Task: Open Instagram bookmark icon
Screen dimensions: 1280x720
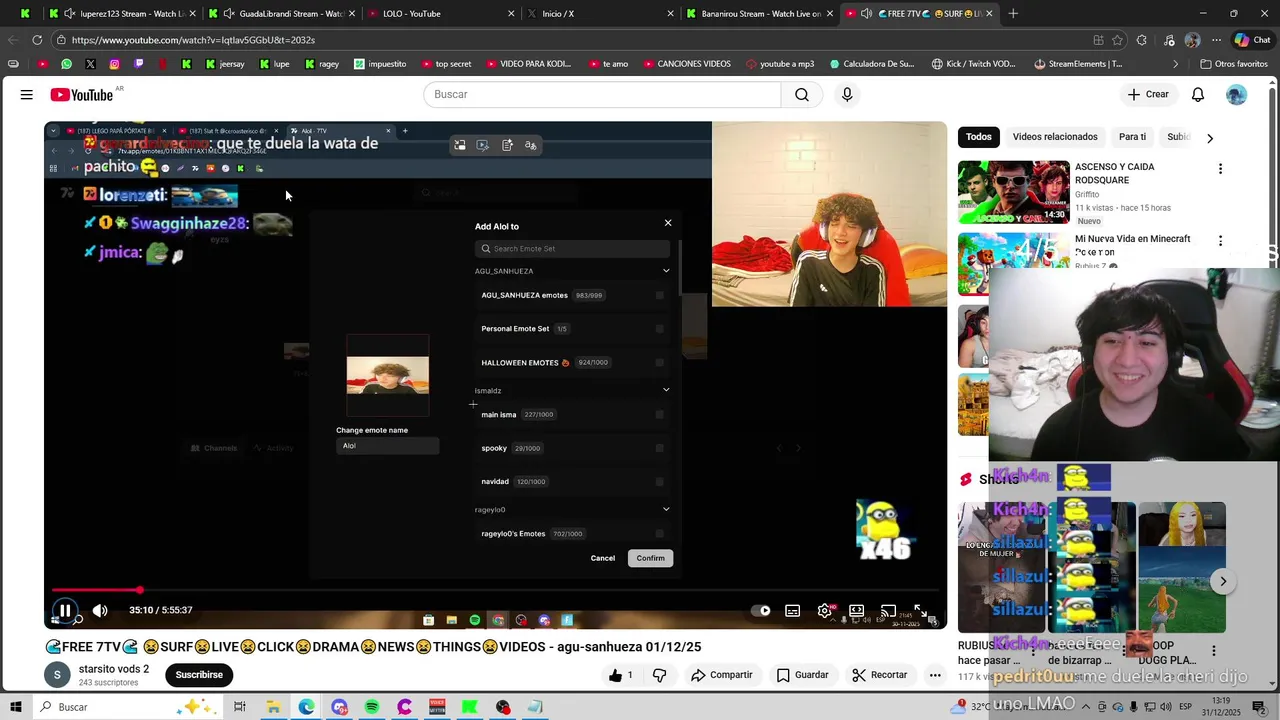Action: click(114, 64)
